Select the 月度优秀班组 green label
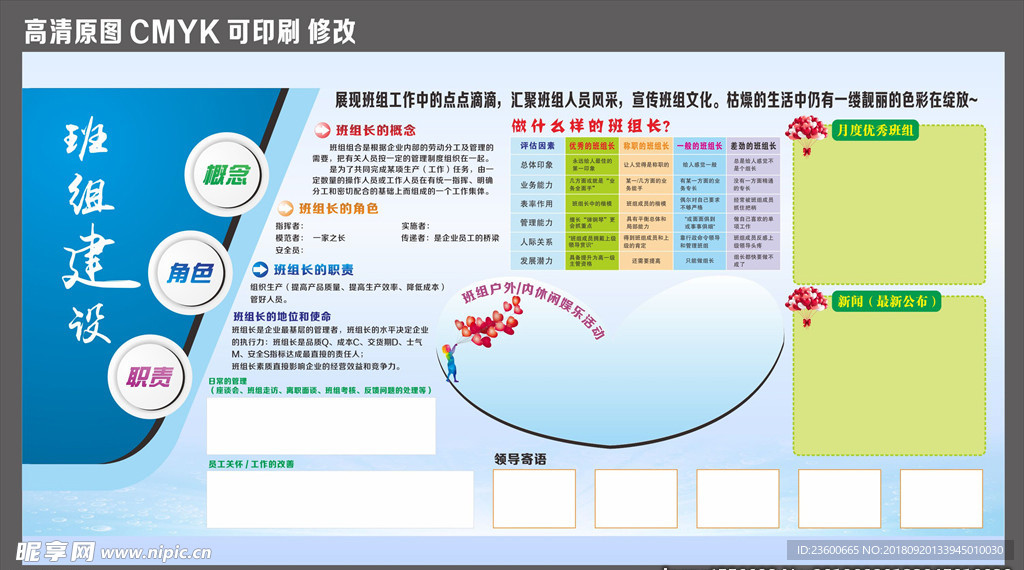Image resolution: width=1024 pixels, height=570 pixels. 875,130
